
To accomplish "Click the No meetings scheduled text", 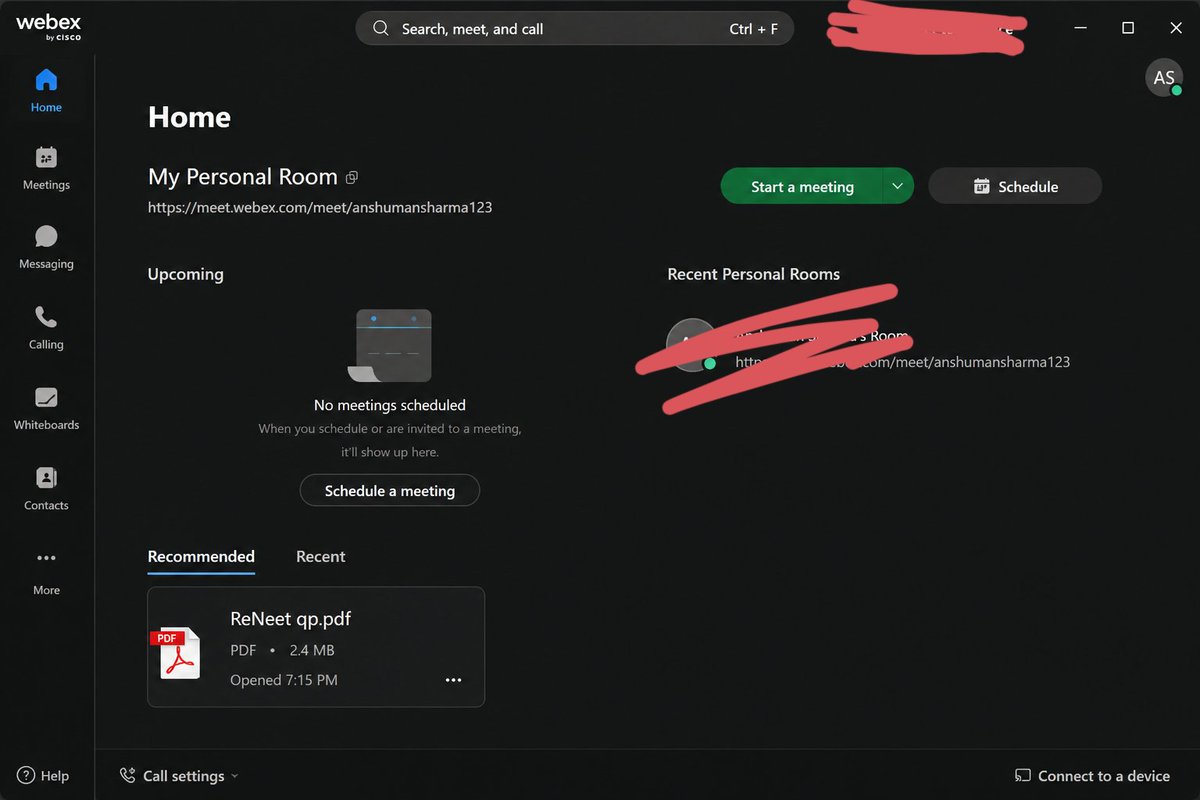I will click(x=390, y=405).
